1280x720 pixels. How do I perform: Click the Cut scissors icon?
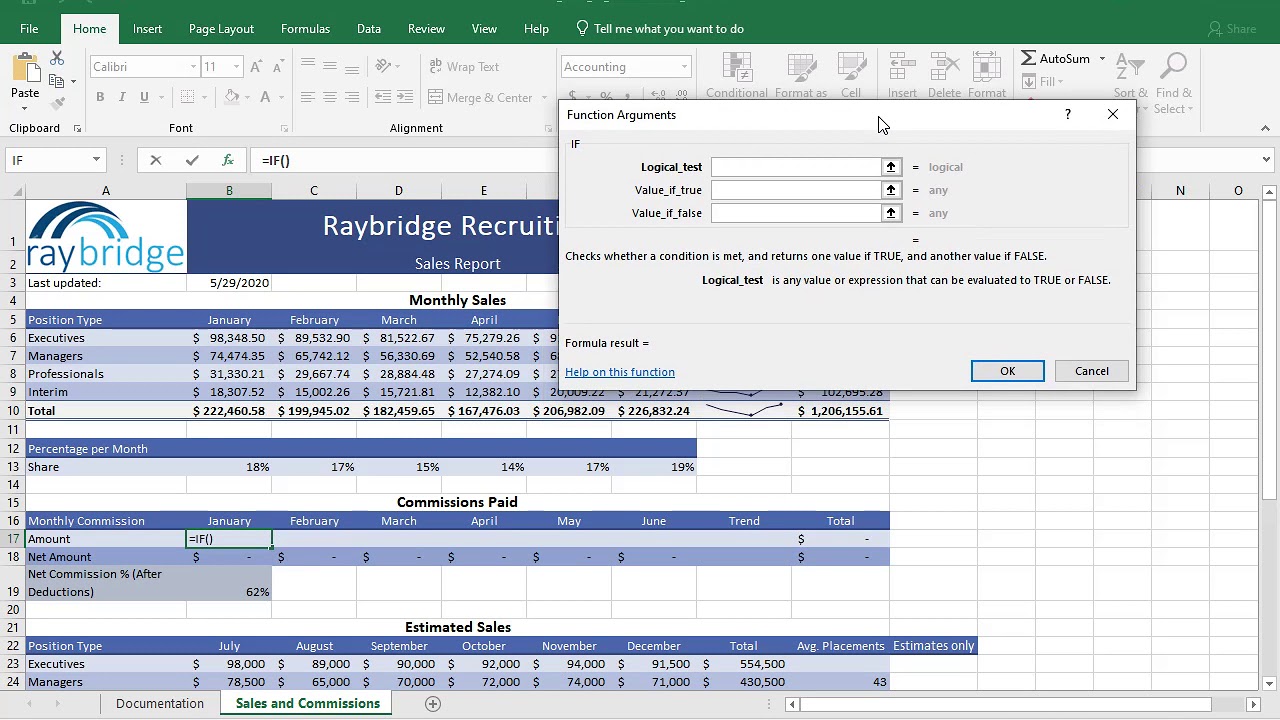pyautogui.click(x=57, y=59)
